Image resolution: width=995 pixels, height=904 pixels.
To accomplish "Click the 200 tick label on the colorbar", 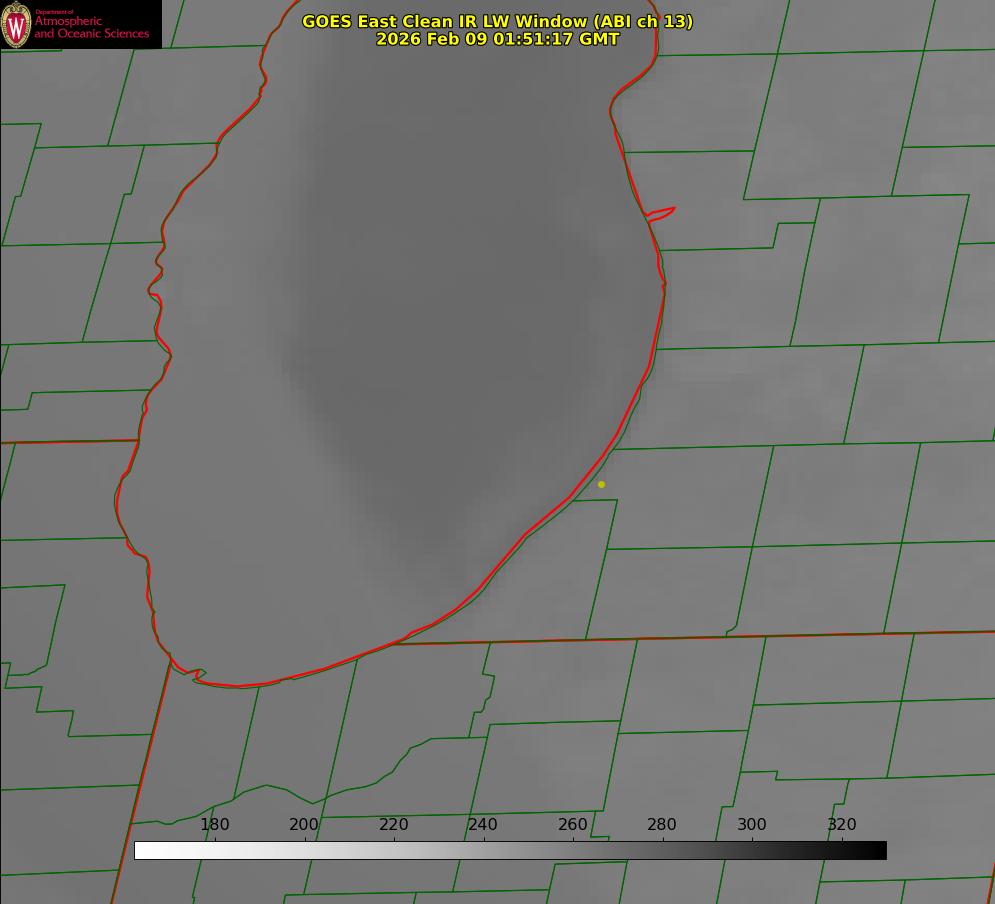I will pos(304,825).
